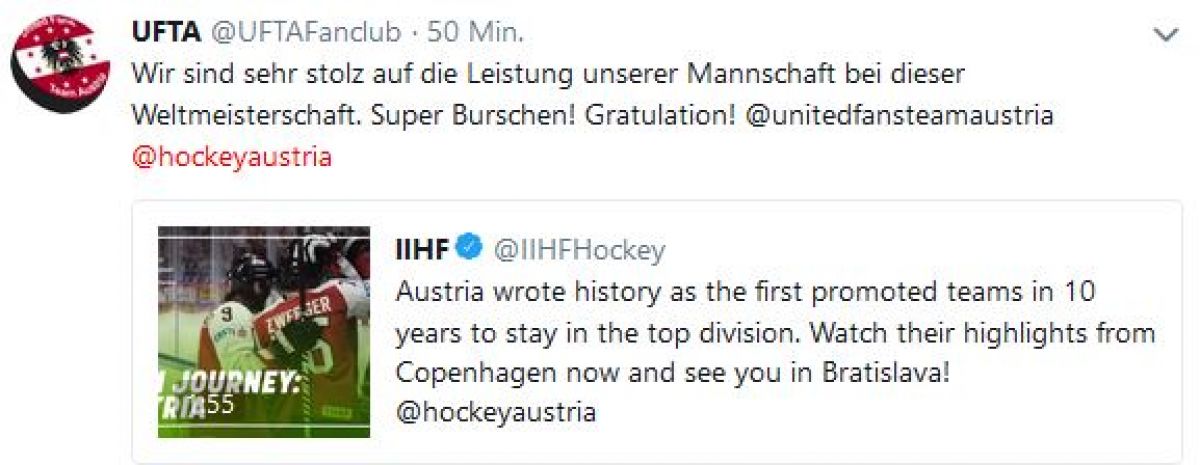1200x465 pixels.
Task: Open the quoted IIHF hockey video thumbnail
Action: tap(264, 332)
